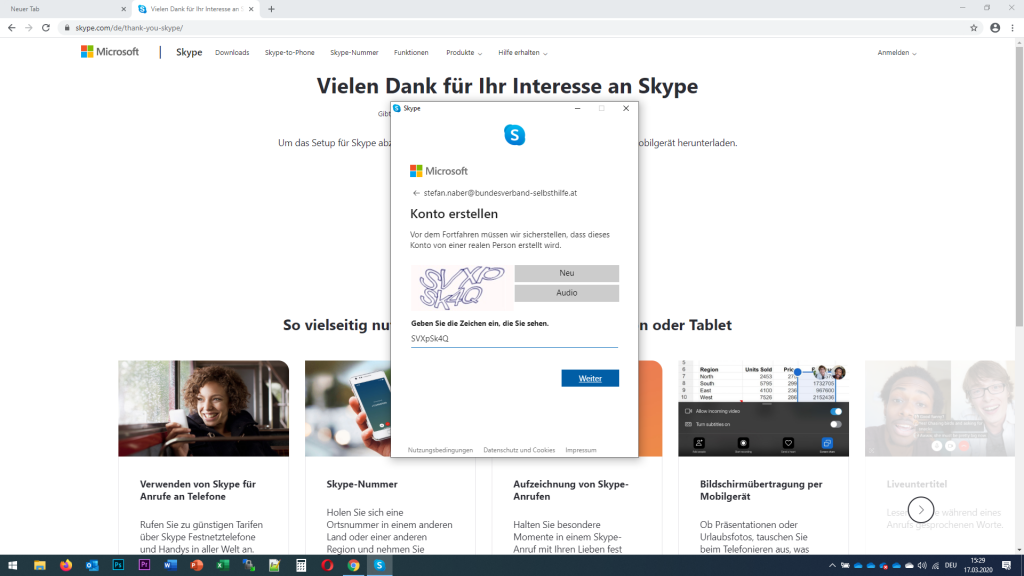Expand the Anmelden dropdown
Image resolution: width=1024 pixels, height=576 pixels.
[x=897, y=52]
